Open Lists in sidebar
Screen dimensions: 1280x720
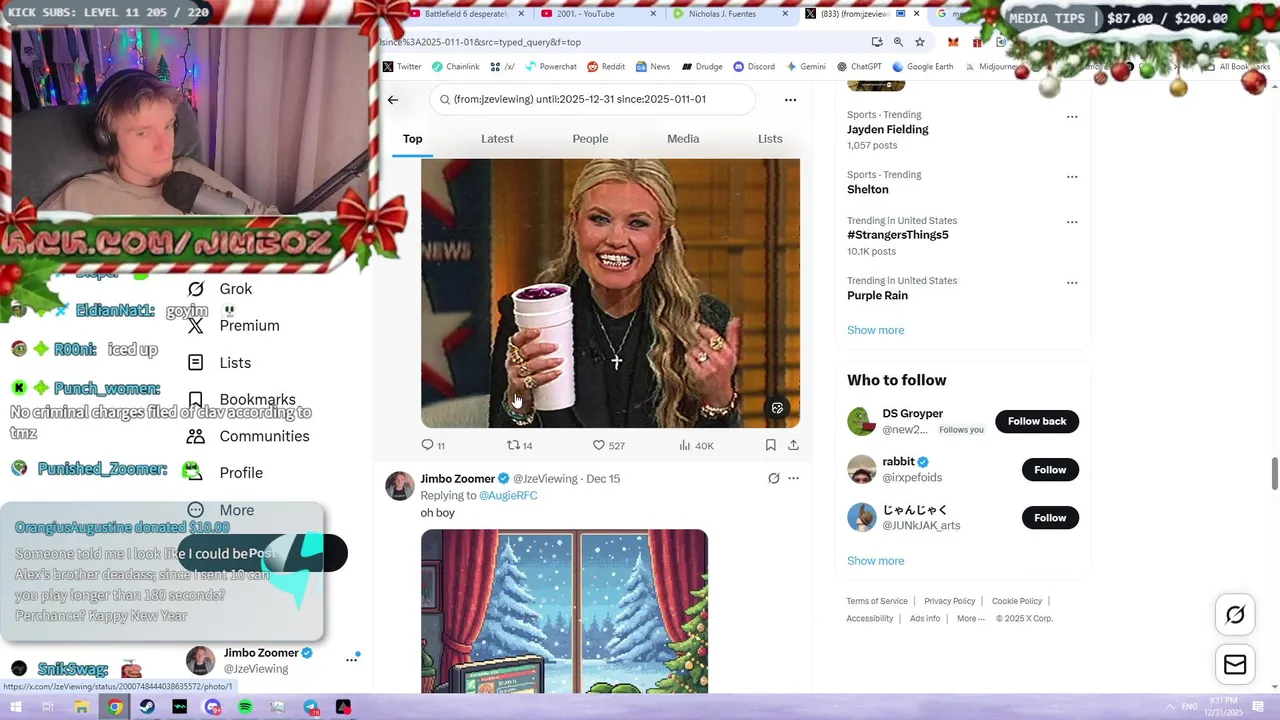coord(220,362)
